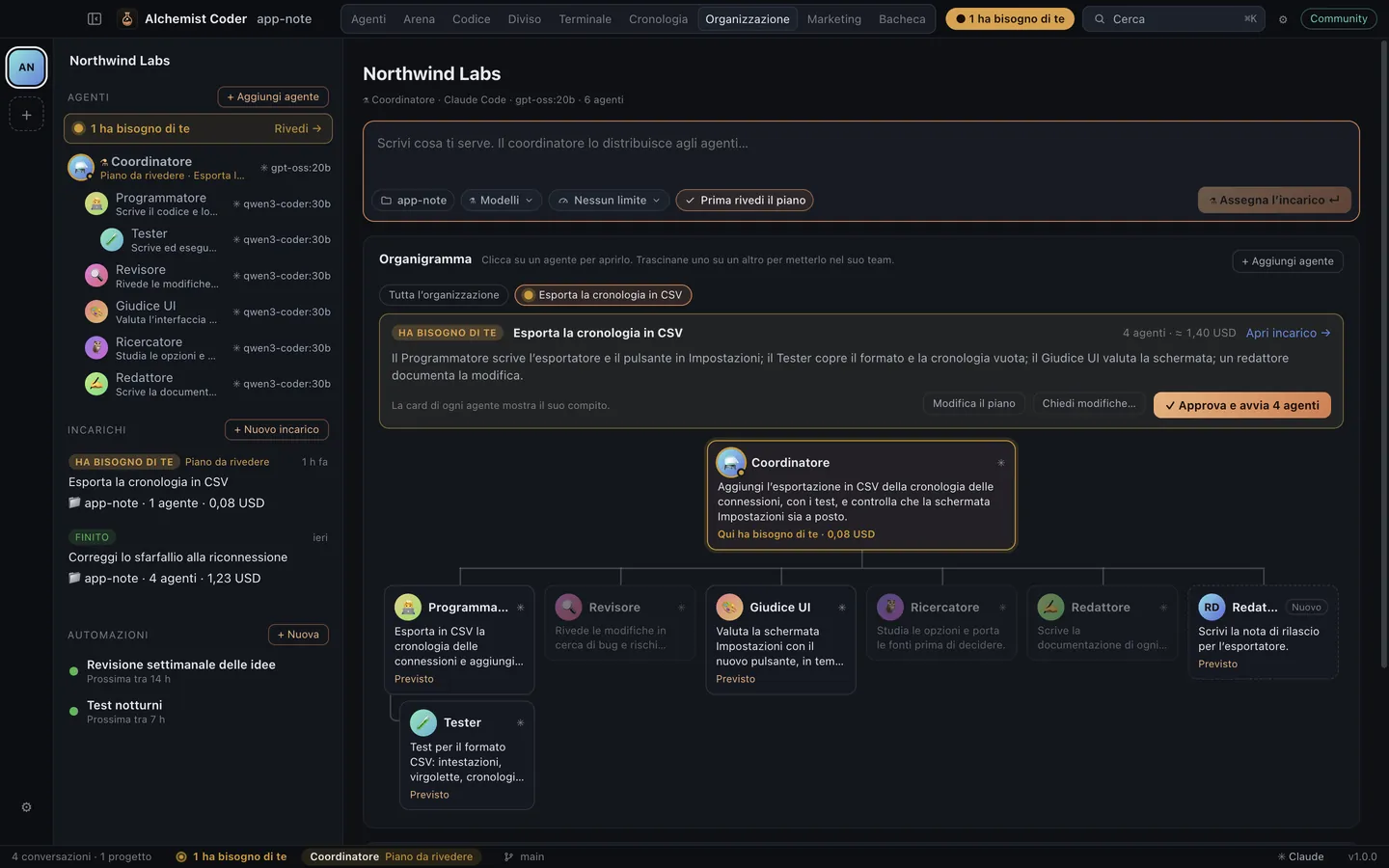Image resolution: width=1389 pixels, height=868 pixels.
Task: Click the Apri incarico link
Action: click(1288, 333)
